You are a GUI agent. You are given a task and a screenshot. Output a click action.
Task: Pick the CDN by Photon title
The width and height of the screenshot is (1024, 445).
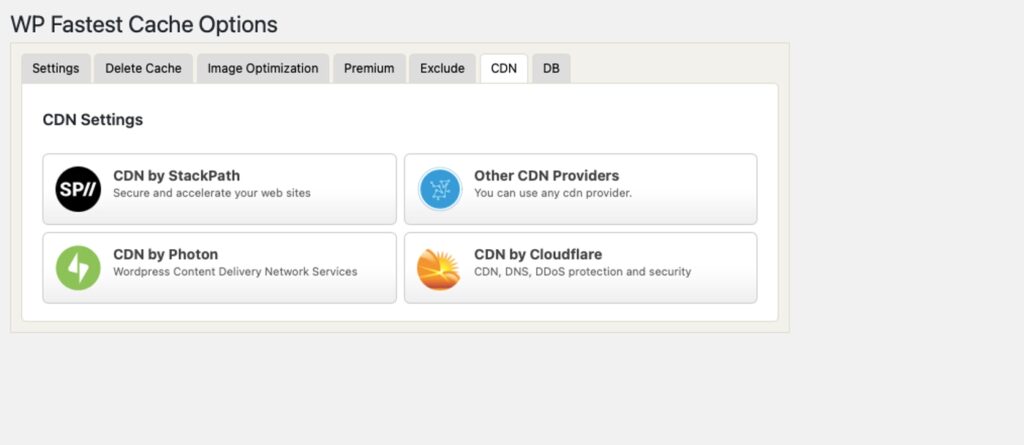click(165, 254)
